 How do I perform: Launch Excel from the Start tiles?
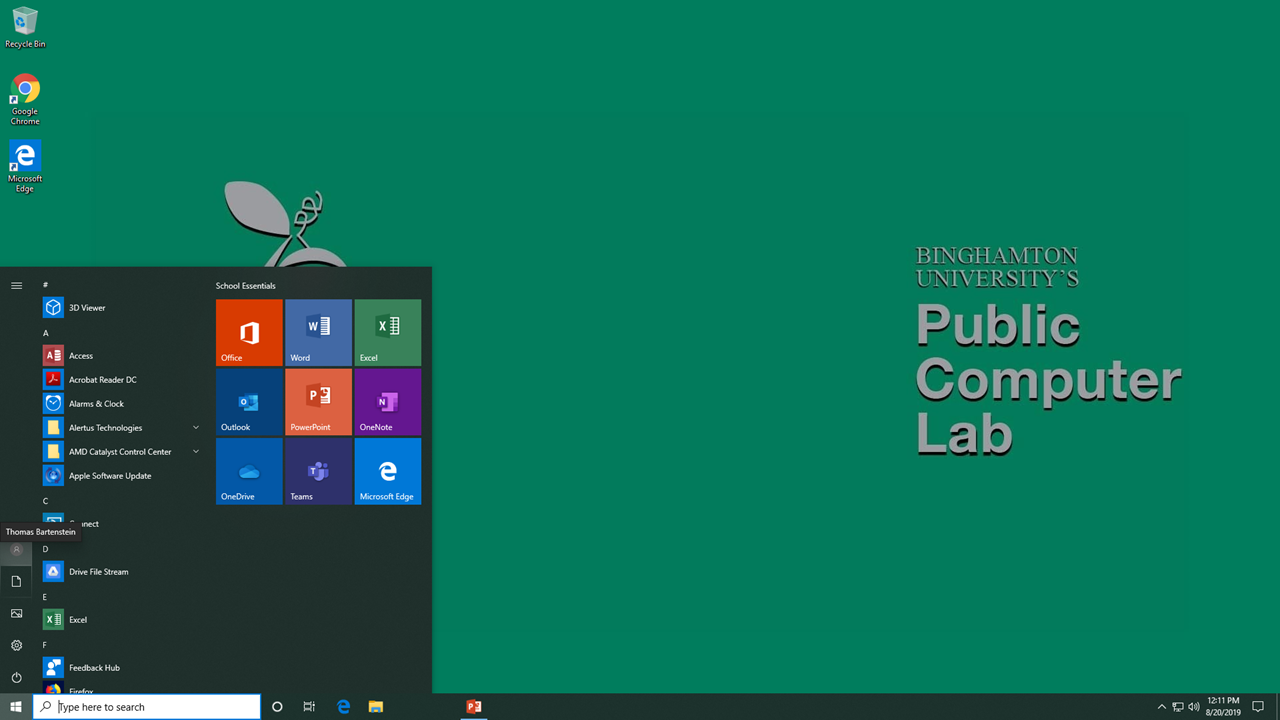(x=387, y=332)
